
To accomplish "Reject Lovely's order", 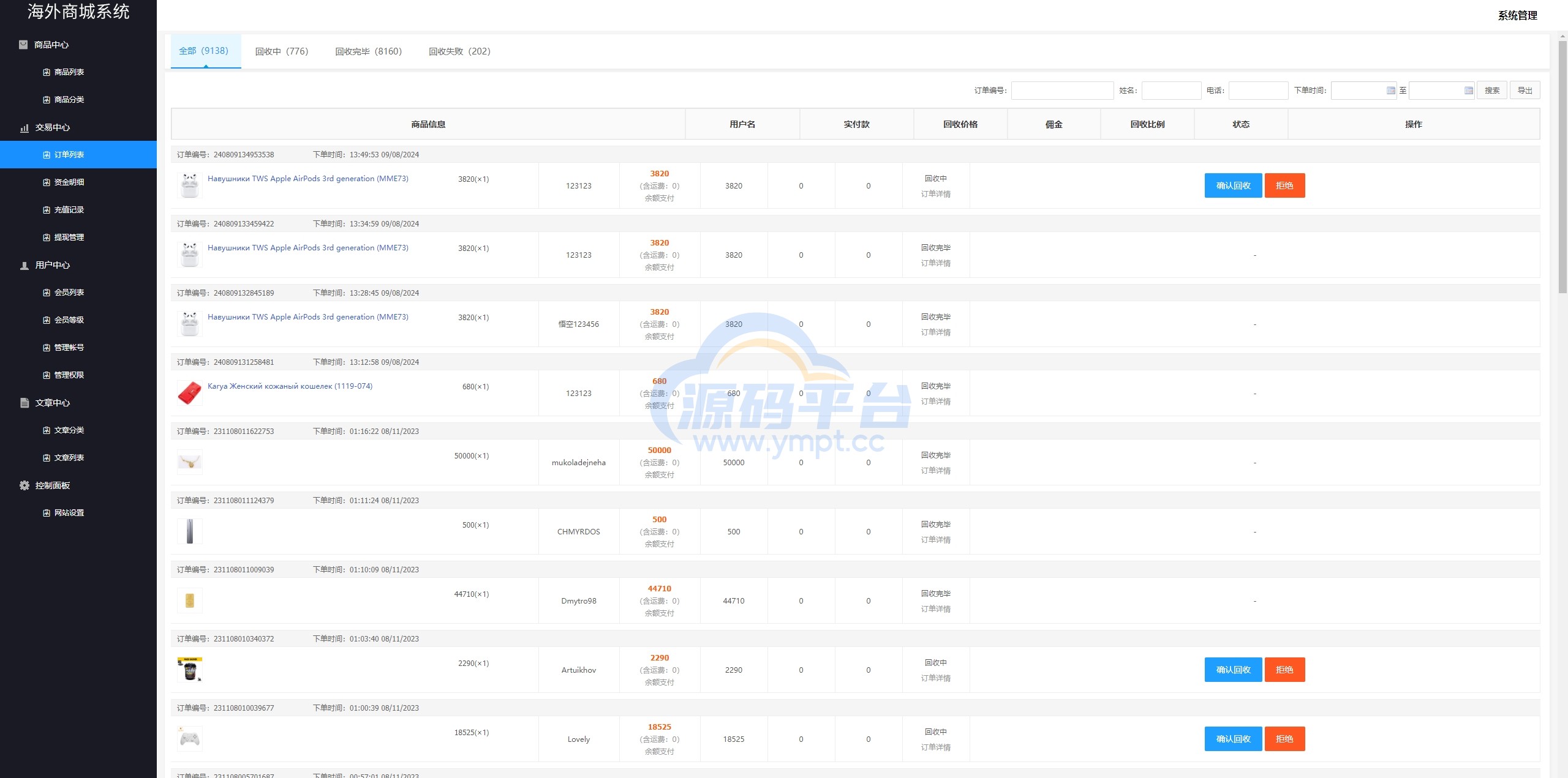I will (x=1284, y=739).
